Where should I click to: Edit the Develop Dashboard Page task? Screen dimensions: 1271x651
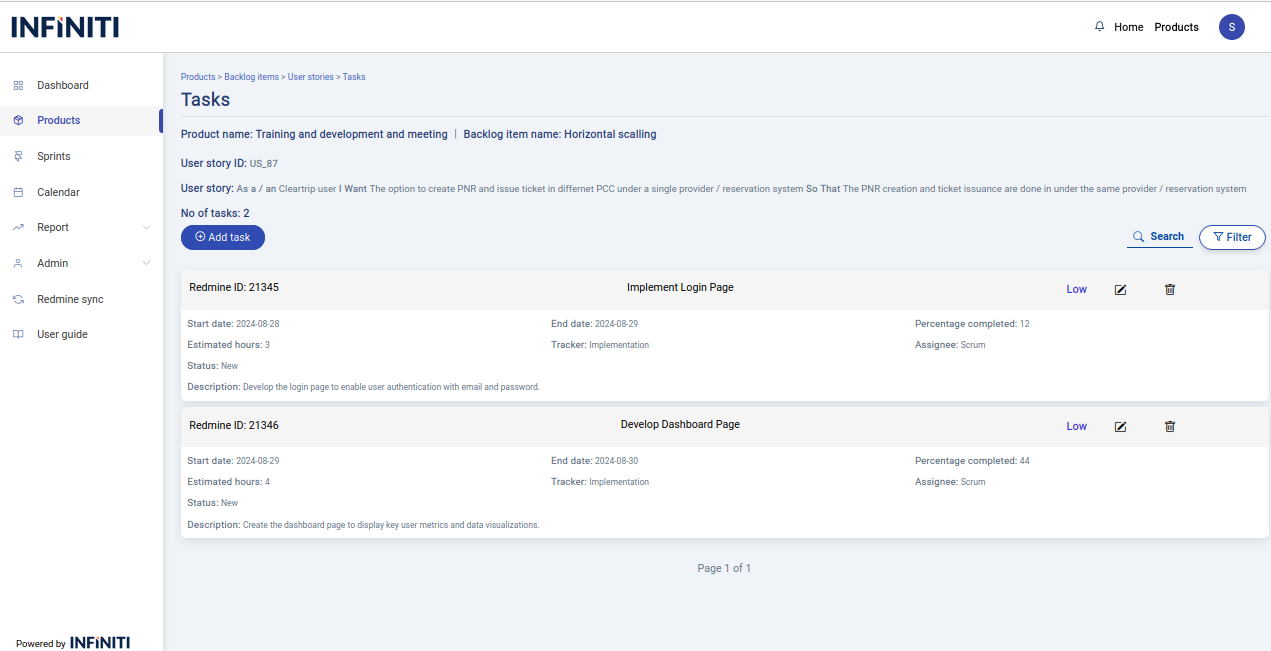(1120, 426)
